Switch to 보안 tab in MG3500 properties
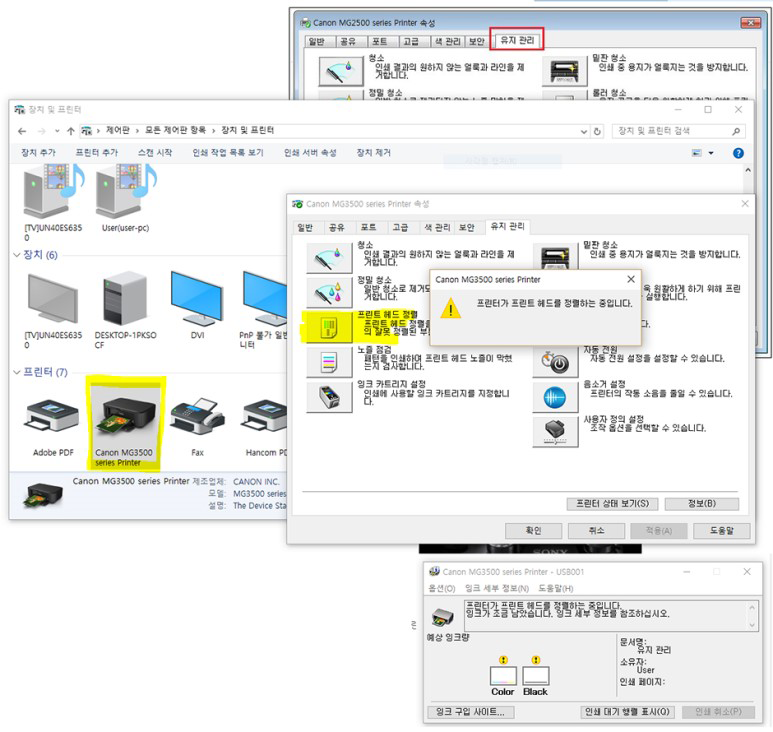This screenshot has width=773, height=732. coord(466,227)
